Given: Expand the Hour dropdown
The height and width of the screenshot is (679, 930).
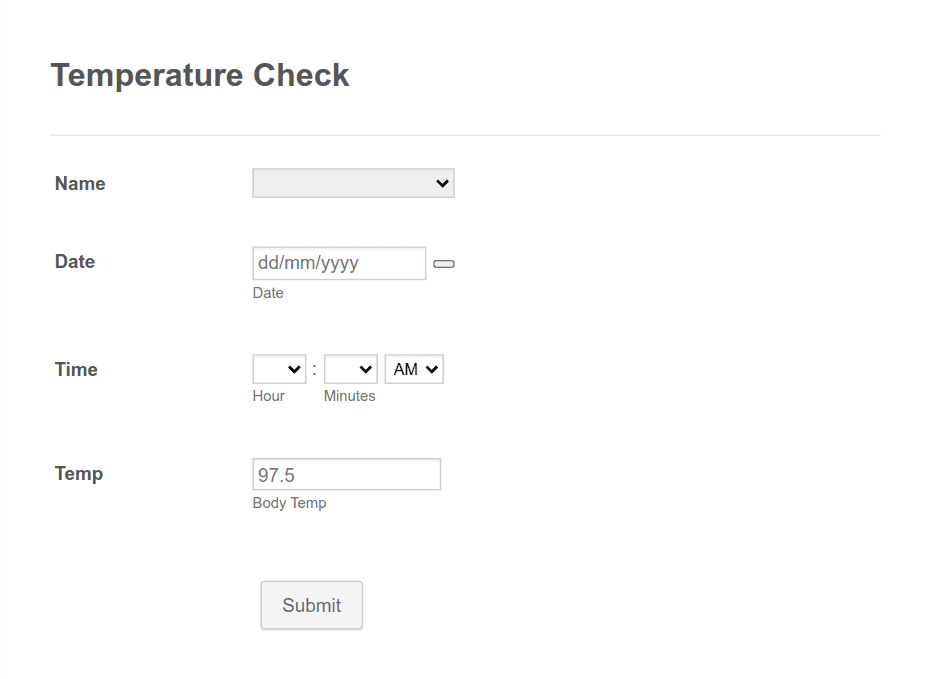Looking at the screenshot, I should click(x=279, y=369).
